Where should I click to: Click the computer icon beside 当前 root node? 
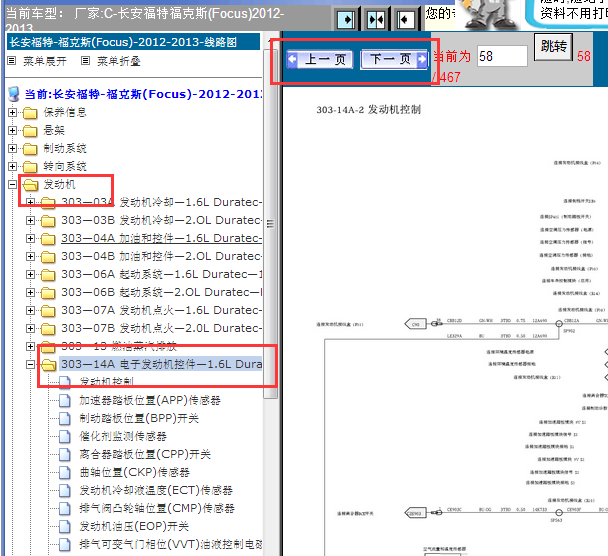[14, 94]
